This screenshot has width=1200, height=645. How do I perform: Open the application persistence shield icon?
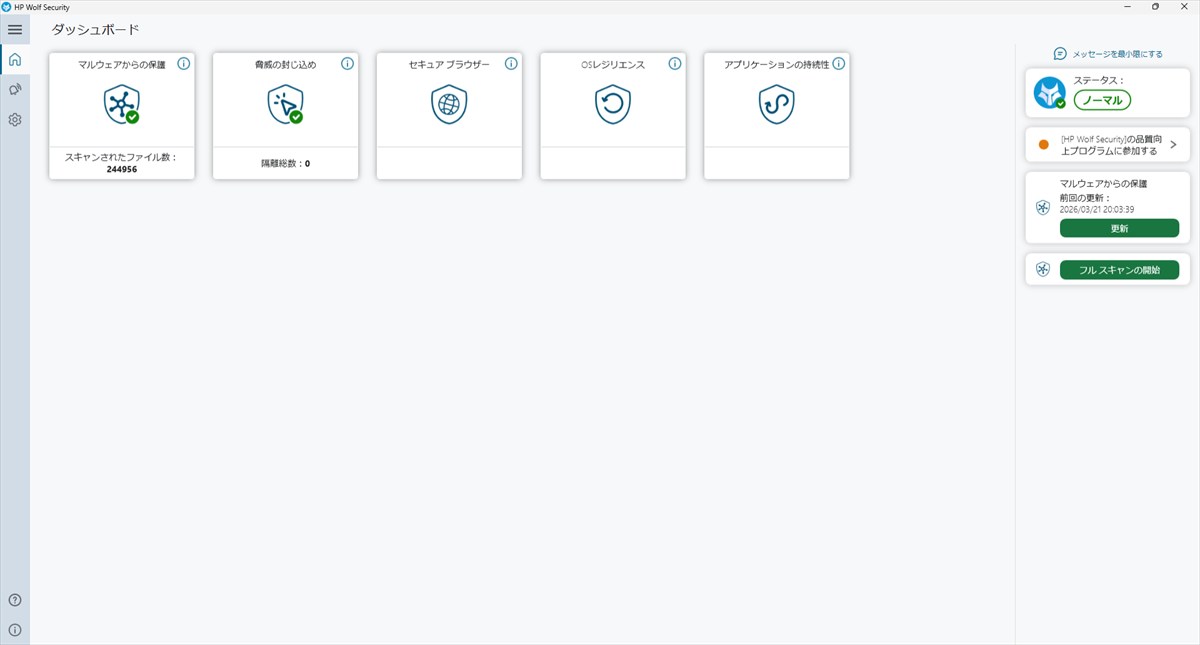tap(777, 104)
